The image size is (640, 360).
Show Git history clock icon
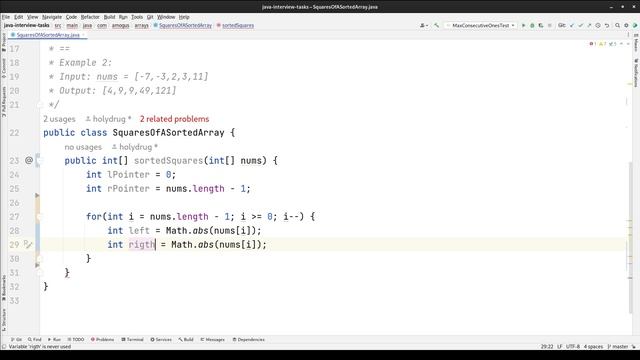[x=598, y=25]
